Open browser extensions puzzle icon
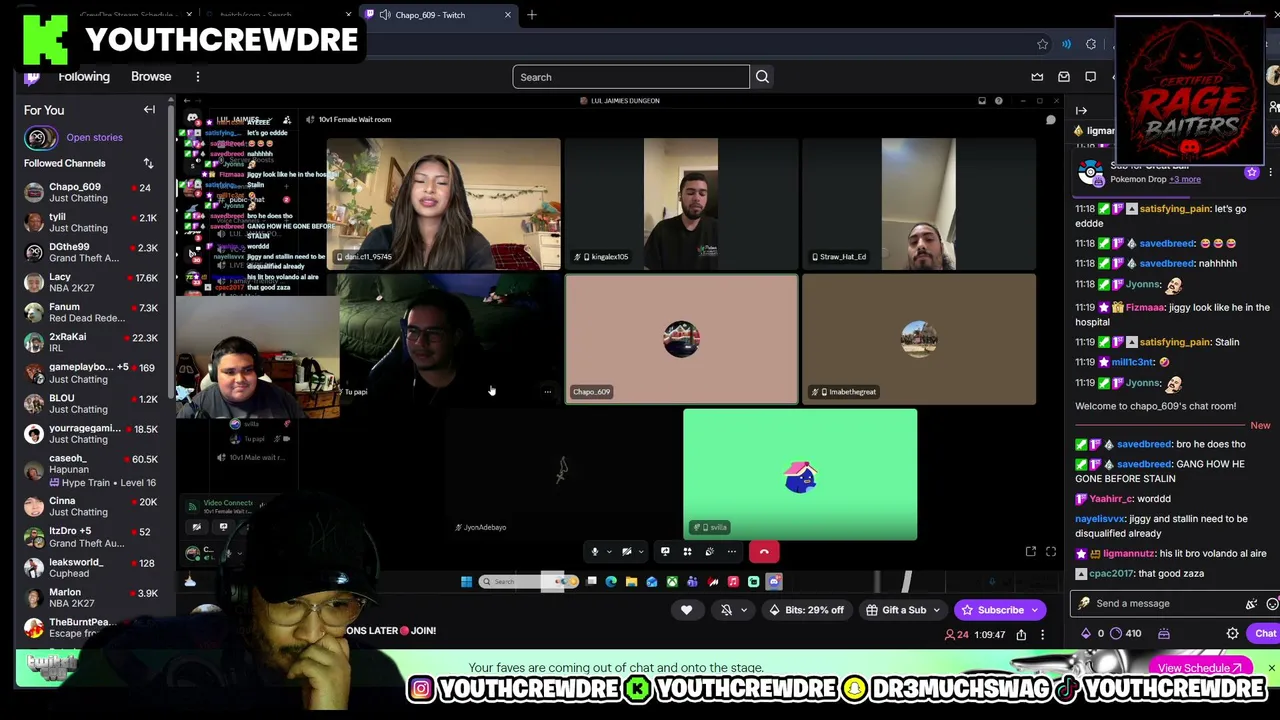Viewport: 1280px width, 720px height. click(x=1091, y=44)
